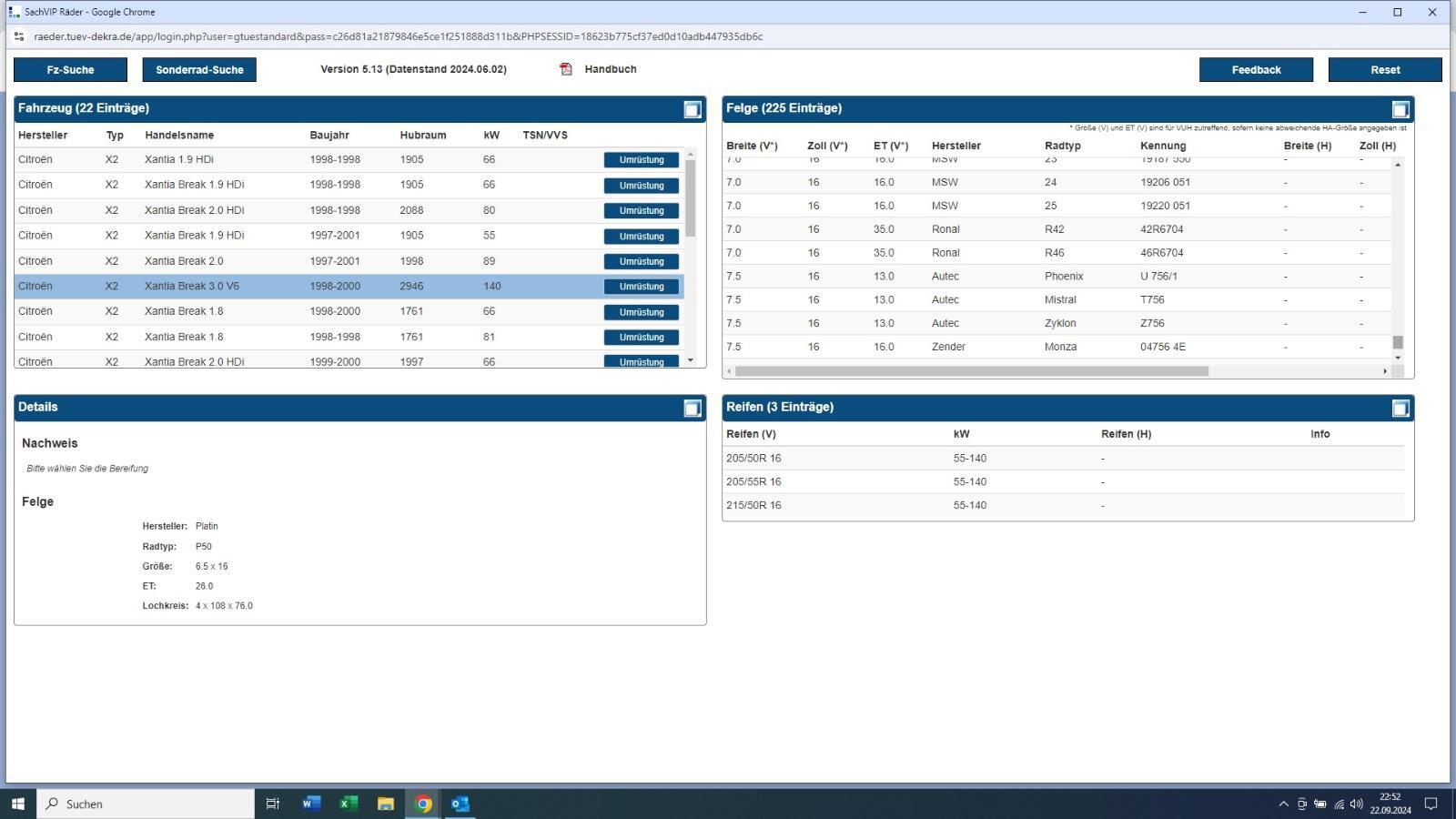Select the Xantia Break 3.0 V6 vehicle row
The height and width of the screenshot is (819, 1456).
point(349,287)
